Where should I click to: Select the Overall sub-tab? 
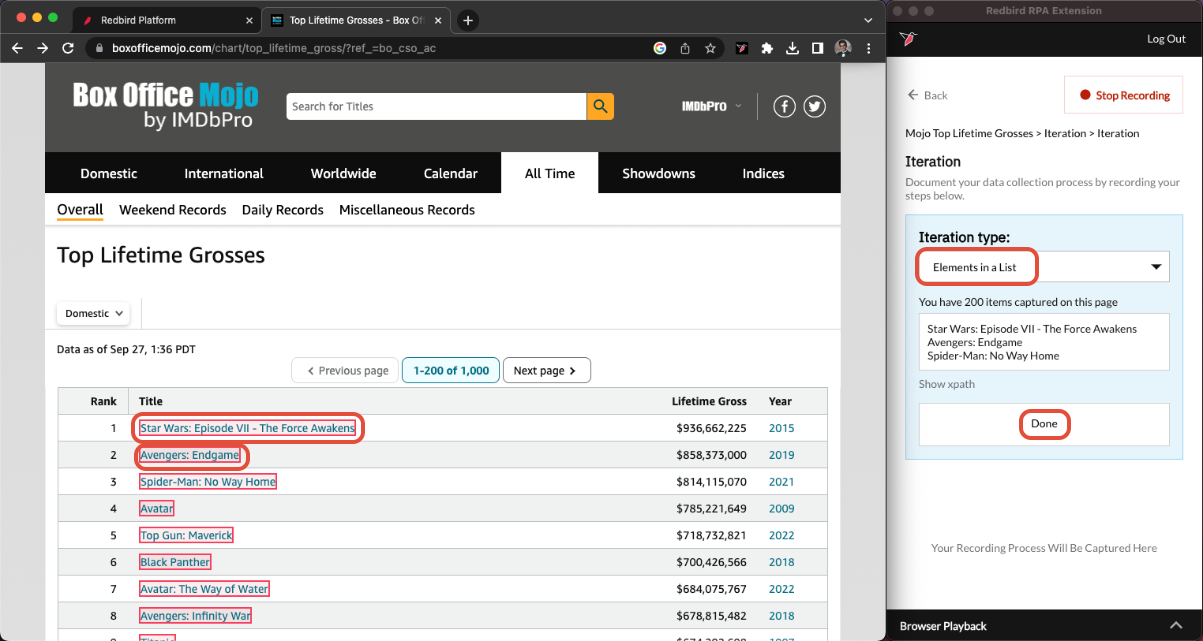[x=80, y=210]
